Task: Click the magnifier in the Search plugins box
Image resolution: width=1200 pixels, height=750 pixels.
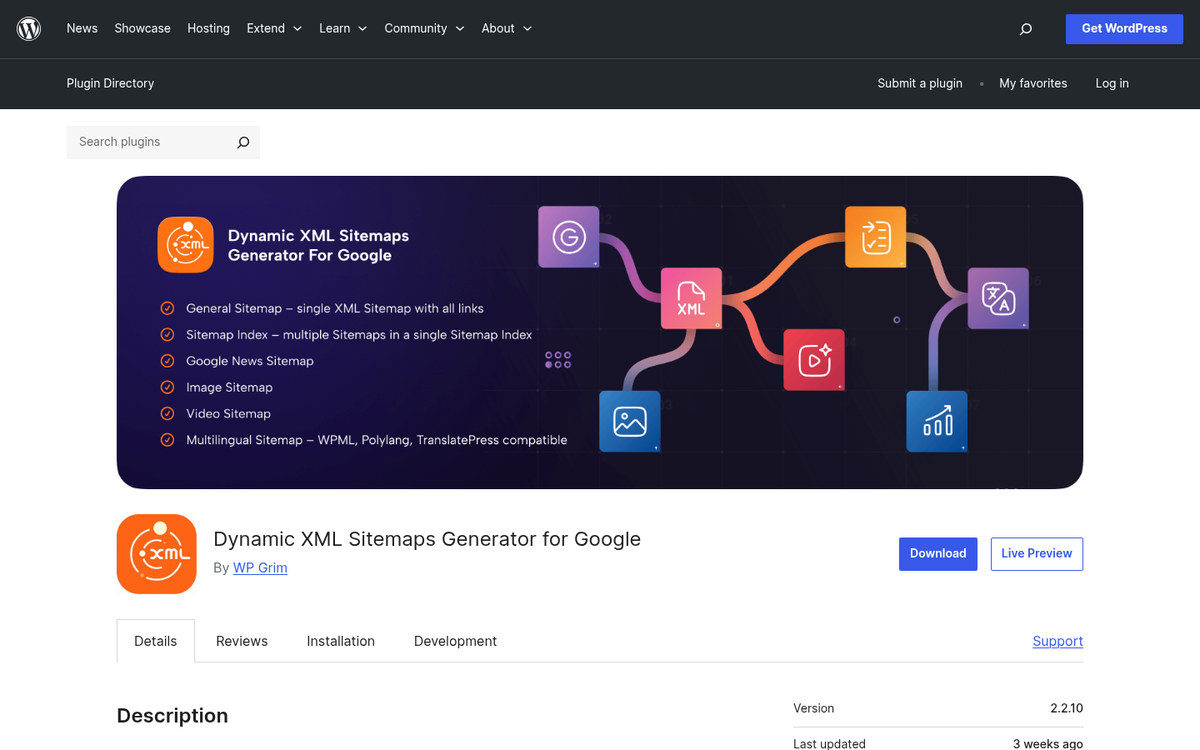Action: pos(242,142)
